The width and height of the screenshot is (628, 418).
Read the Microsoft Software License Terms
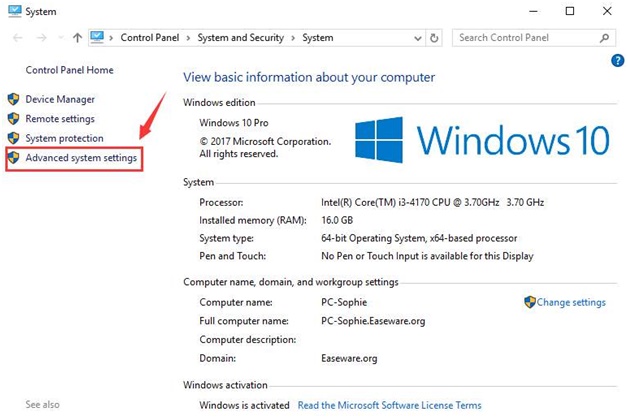pos(389,405)
